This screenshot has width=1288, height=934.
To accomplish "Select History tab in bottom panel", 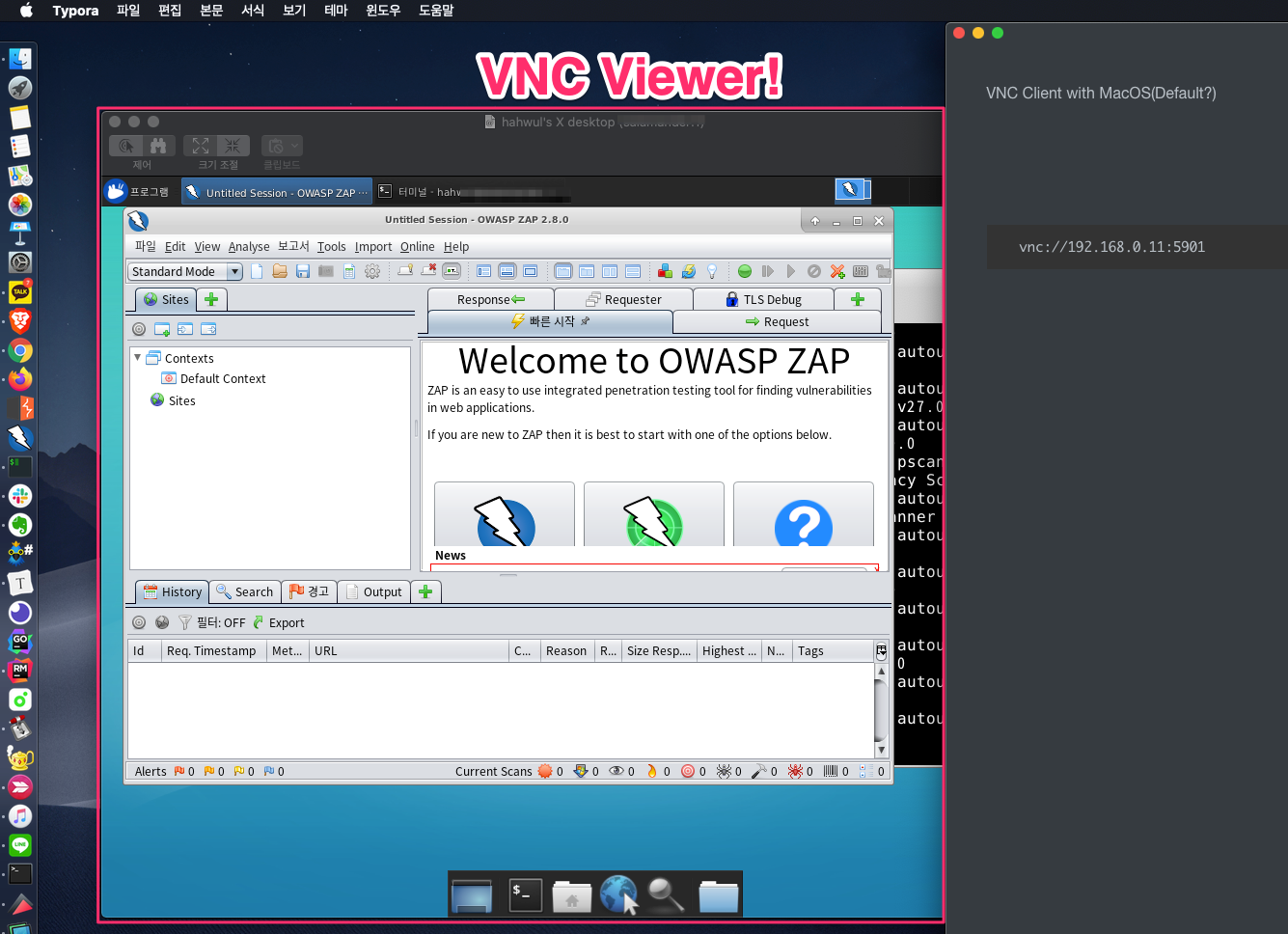I will click(172, 591).
